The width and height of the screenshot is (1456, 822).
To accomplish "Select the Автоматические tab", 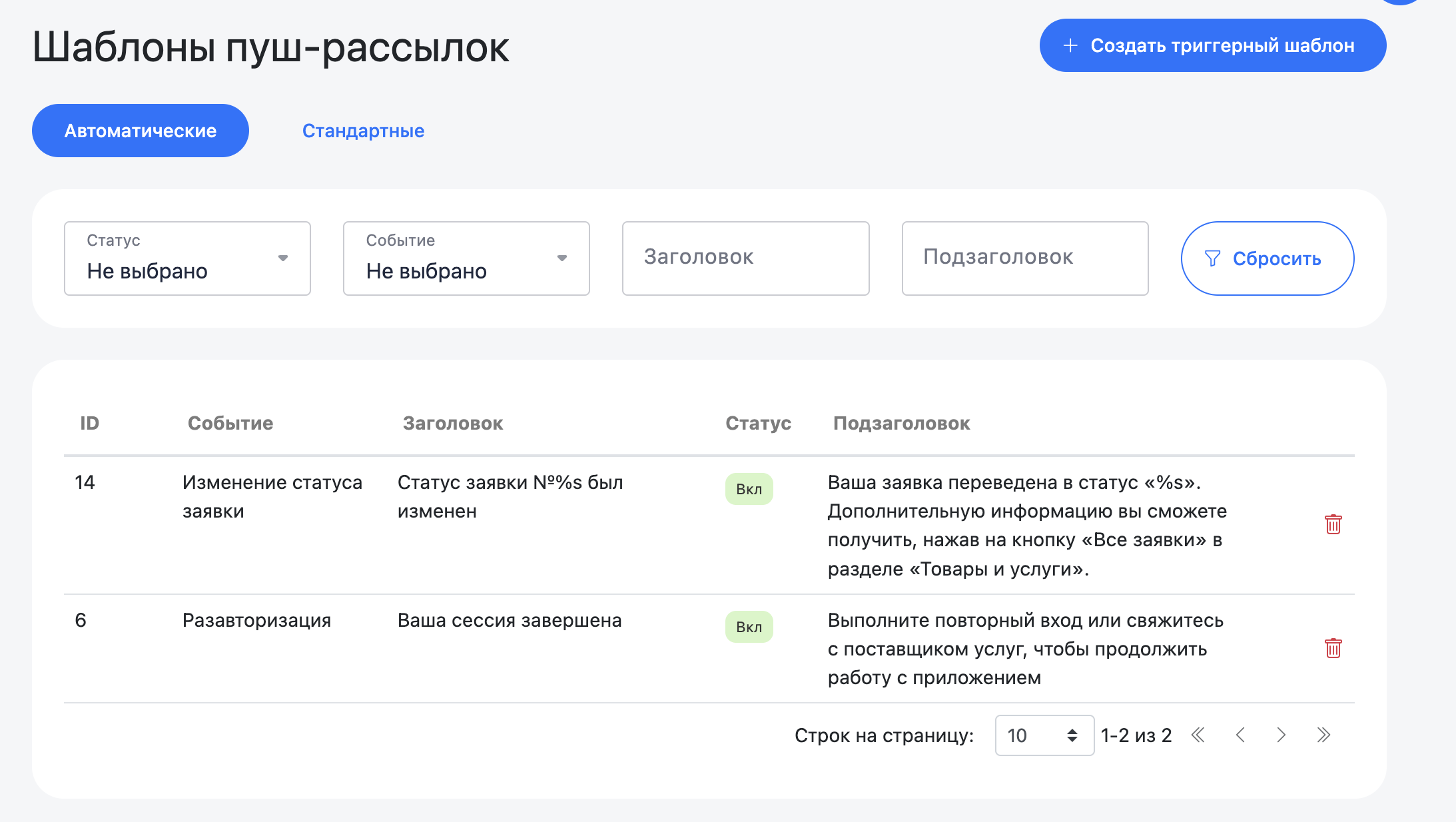I will [x=141, y=131].
